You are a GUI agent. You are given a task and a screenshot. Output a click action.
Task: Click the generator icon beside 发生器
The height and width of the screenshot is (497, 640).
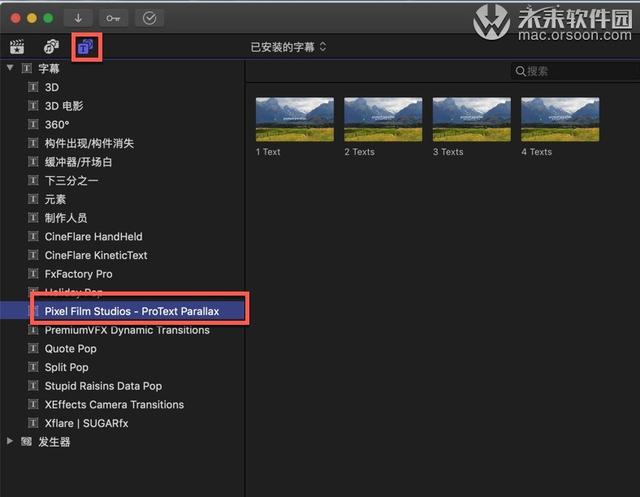click(27, 442)
